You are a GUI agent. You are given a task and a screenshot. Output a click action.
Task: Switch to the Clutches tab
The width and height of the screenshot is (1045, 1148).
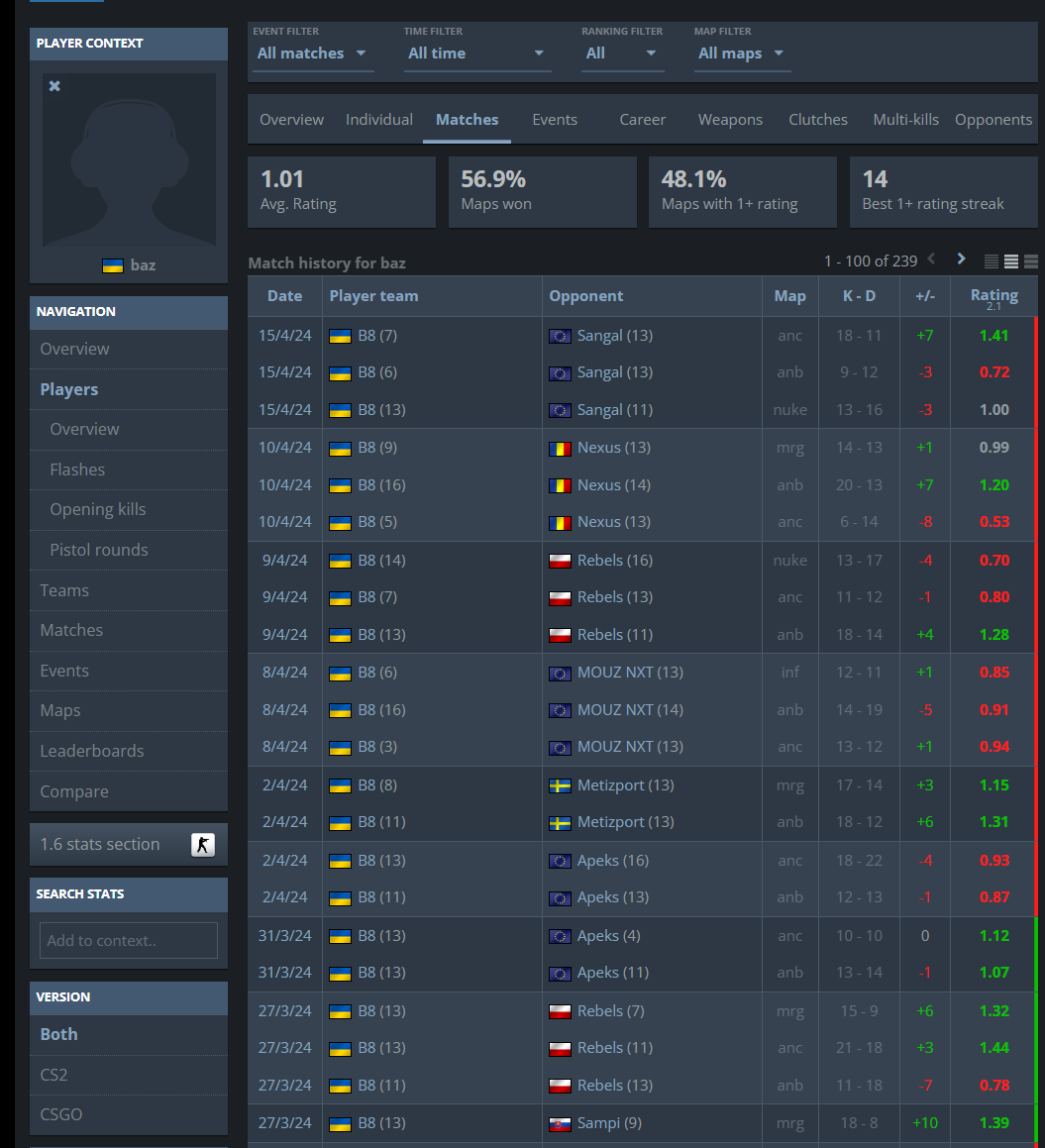click(x=818, y=119)
